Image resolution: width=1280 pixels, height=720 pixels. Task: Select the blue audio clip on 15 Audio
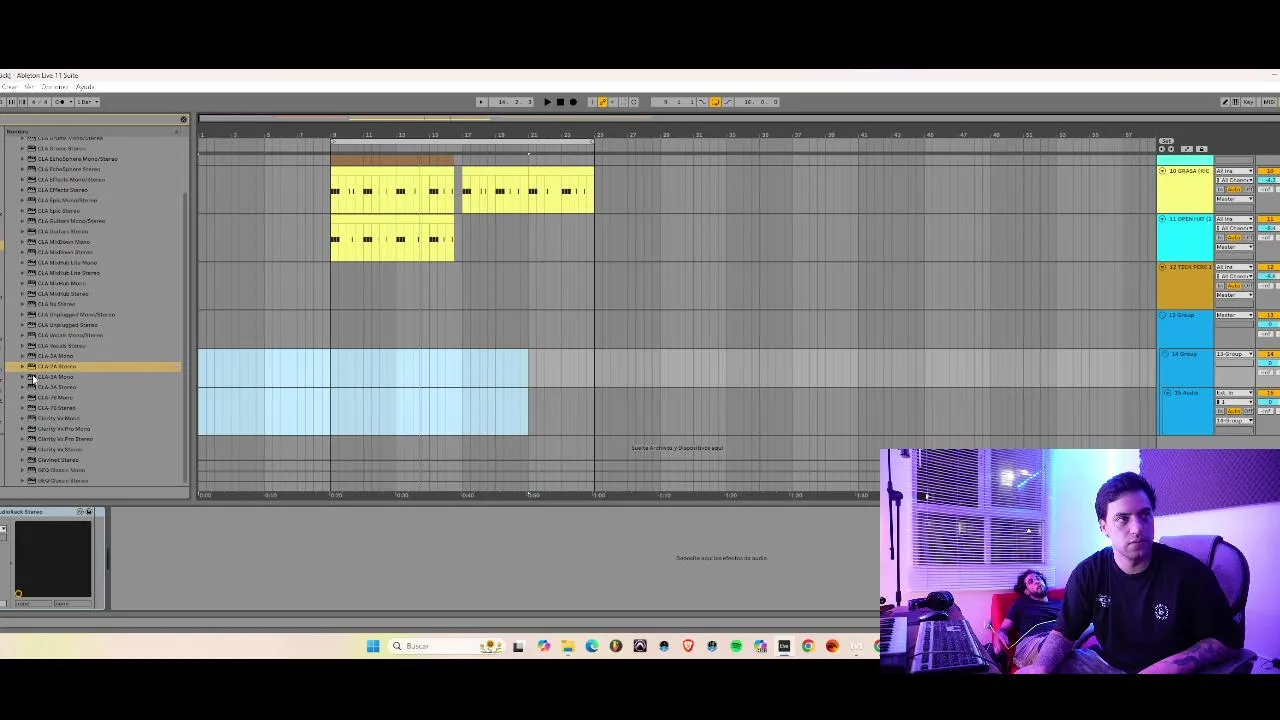(363, 412)
